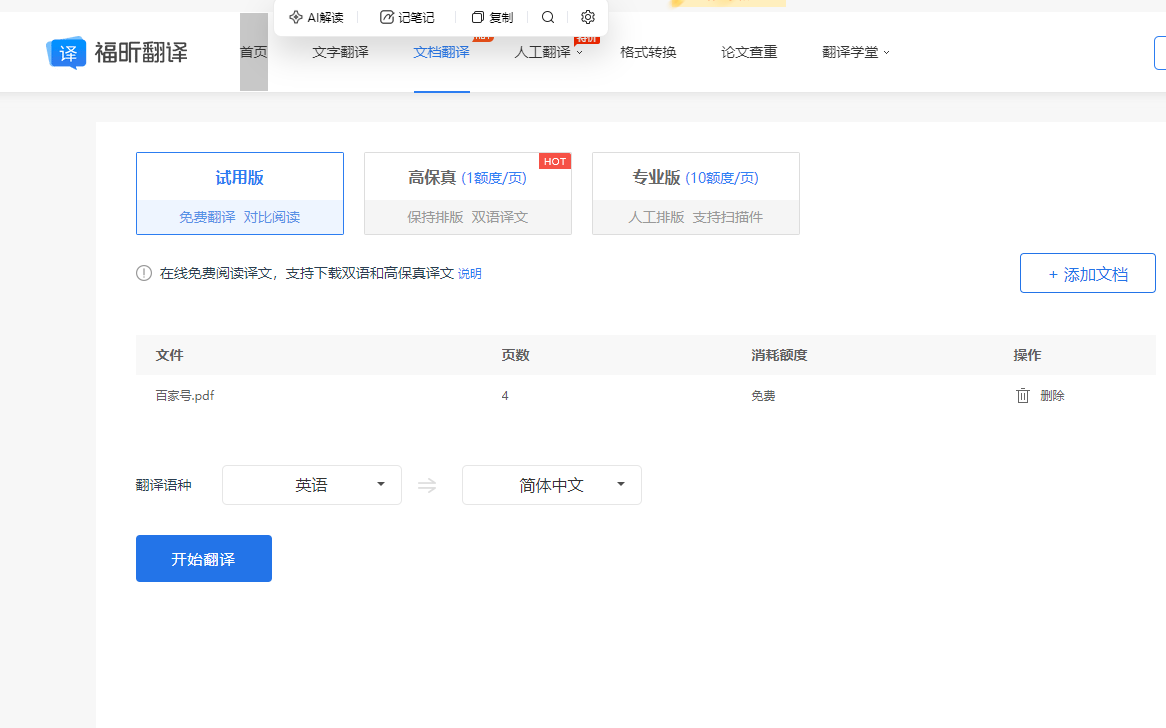Image resolution: width=1166 pixels, height=728 pixels.
Task: Go to 首页 home tab
Action: pyautogui.click(x=254, y=52)
